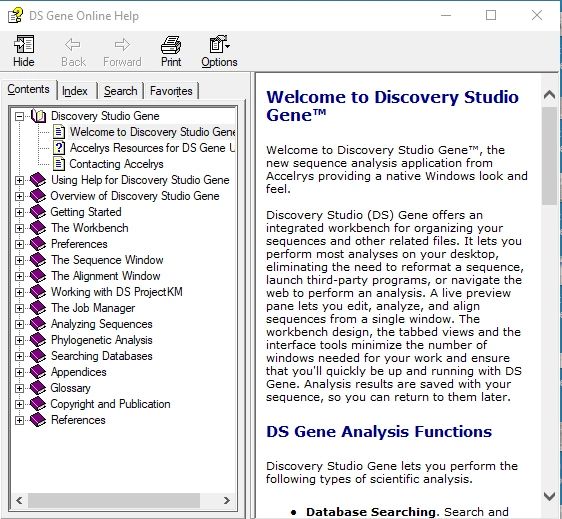Viewport: 562px width, 519px height.
Task: Click page icon beside Welcome to Discovery Studio Gene
Action: [x=59, y=132]
